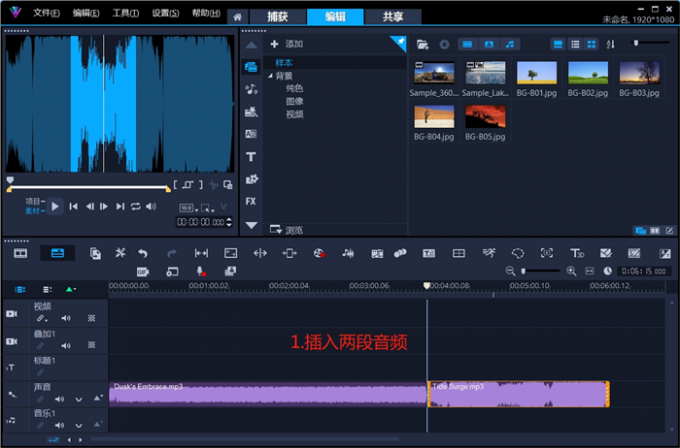Open the FX filter panel

click(251, 201)
